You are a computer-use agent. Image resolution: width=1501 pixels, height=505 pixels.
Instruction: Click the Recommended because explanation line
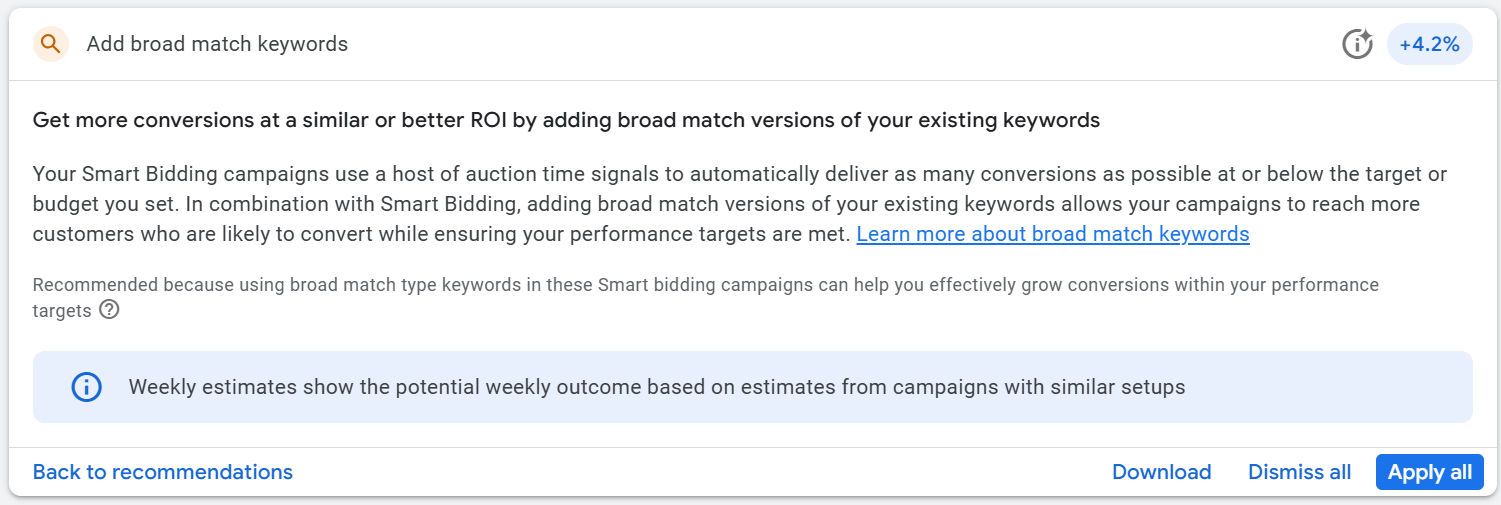click(705, 285)
